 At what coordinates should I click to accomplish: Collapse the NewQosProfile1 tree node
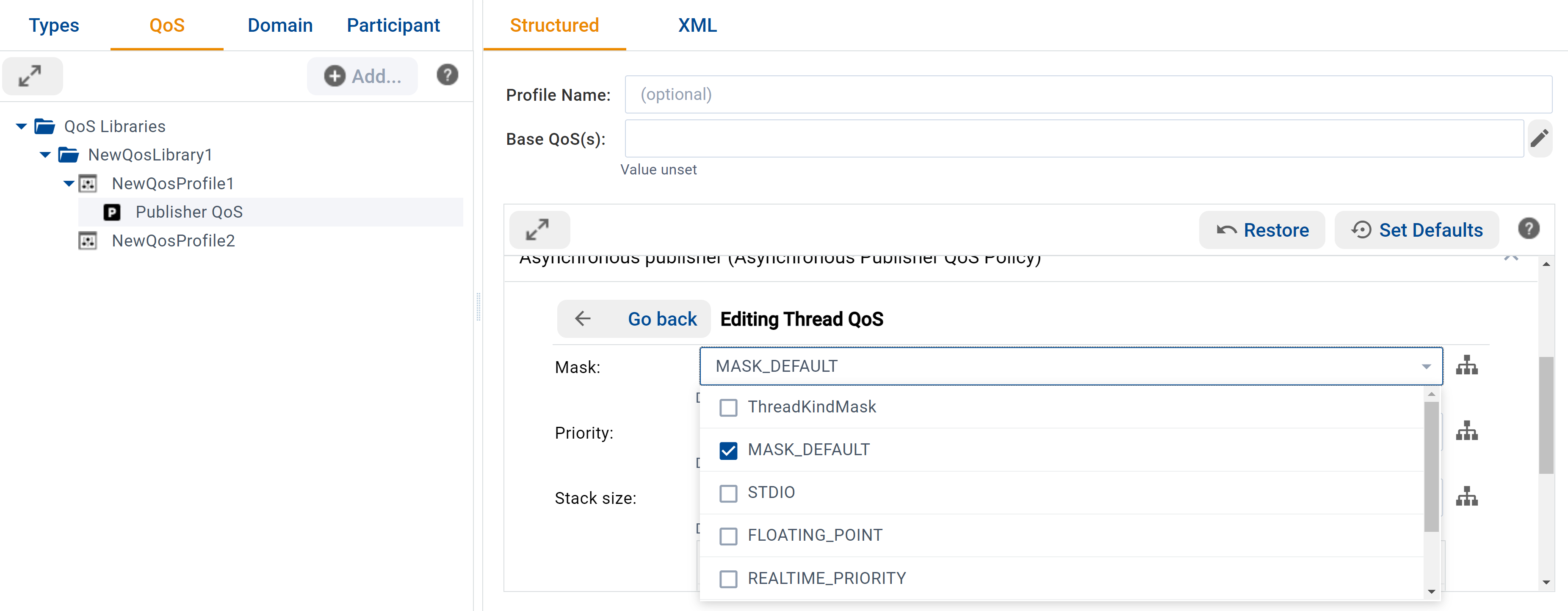click(x=69, y=184)
